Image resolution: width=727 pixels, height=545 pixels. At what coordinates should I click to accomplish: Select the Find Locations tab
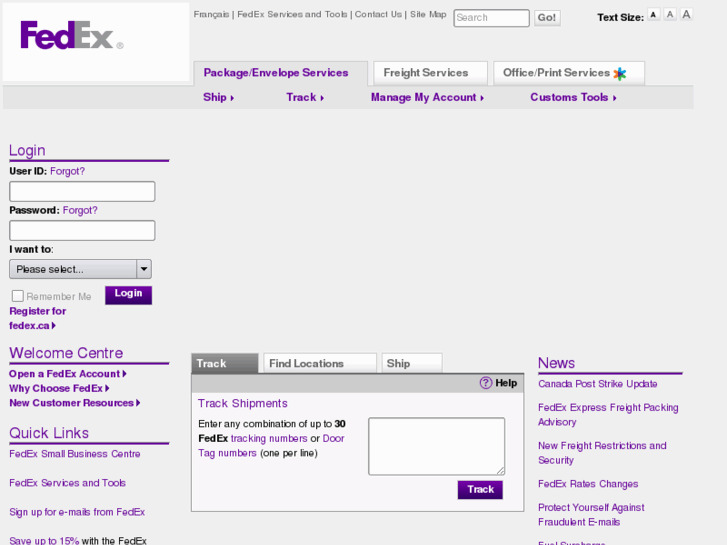pos(320,363)
